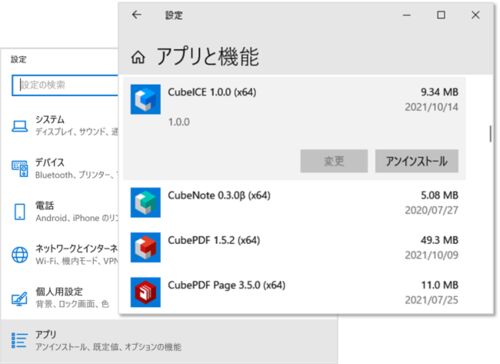Screen dimensions: 500x364
Task: Focus the 設定の検索 search box
Action: [65, 85]
